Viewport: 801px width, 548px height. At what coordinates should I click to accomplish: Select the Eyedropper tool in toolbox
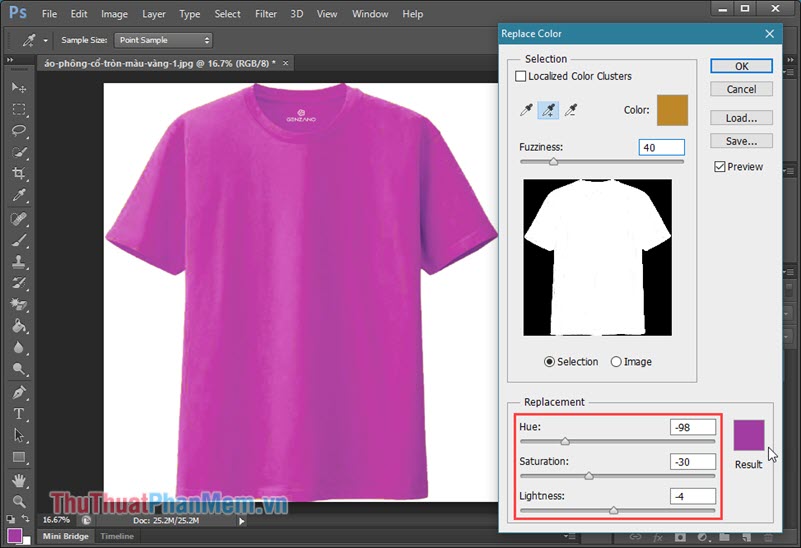coord(18,195)
